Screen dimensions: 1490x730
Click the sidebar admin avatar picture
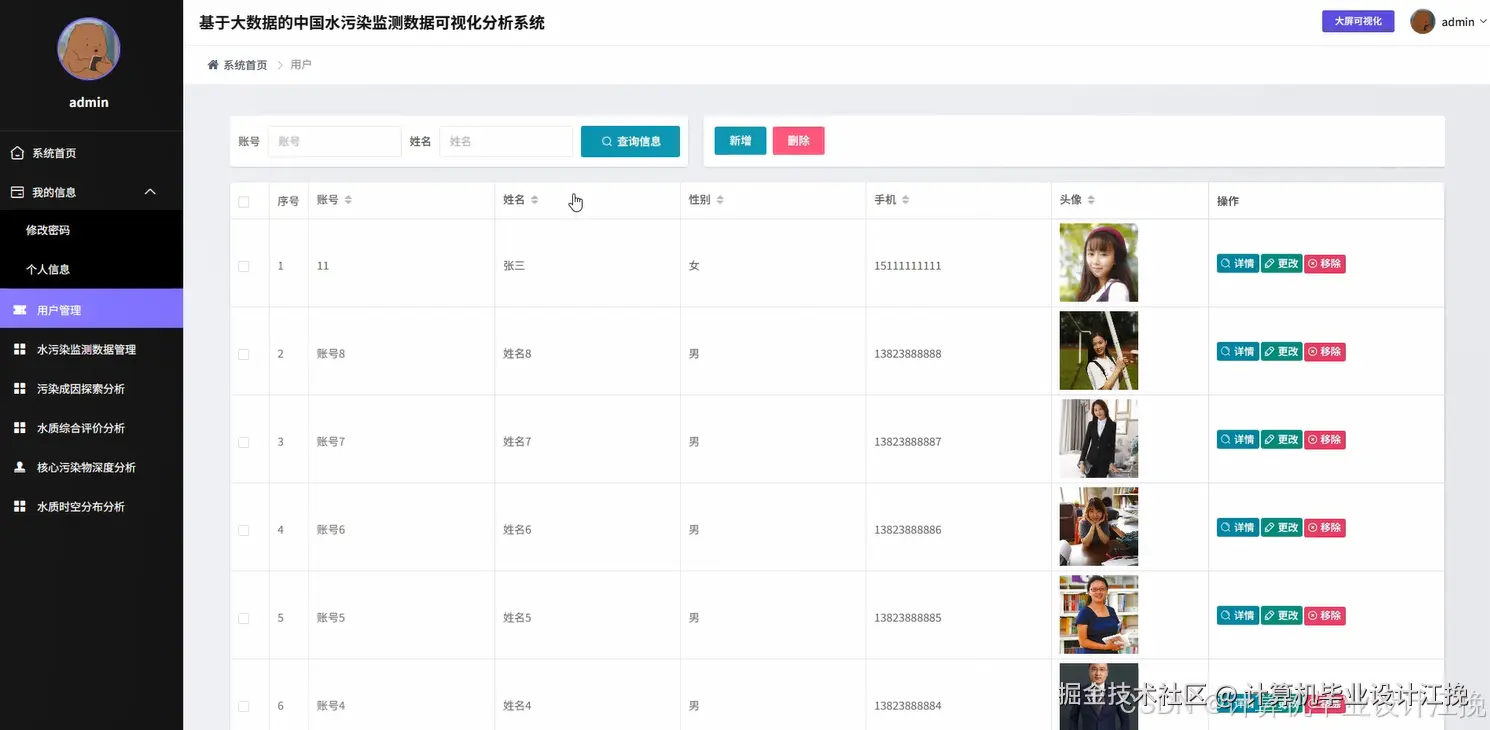(89, 49)
